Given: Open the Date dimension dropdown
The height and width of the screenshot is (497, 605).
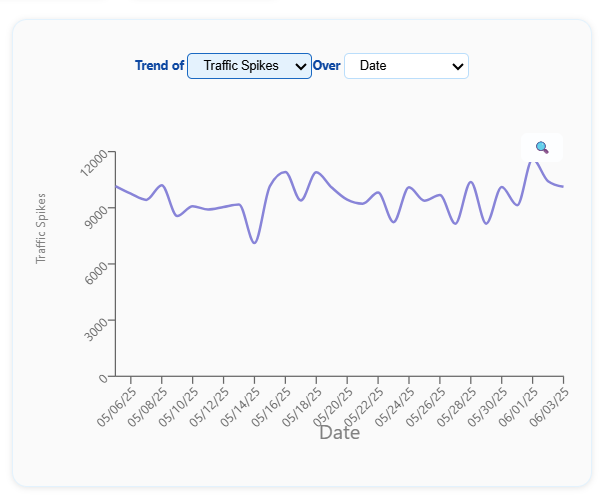Looking at the screenshot, I should pyautogui.click(x=405, y=66).
